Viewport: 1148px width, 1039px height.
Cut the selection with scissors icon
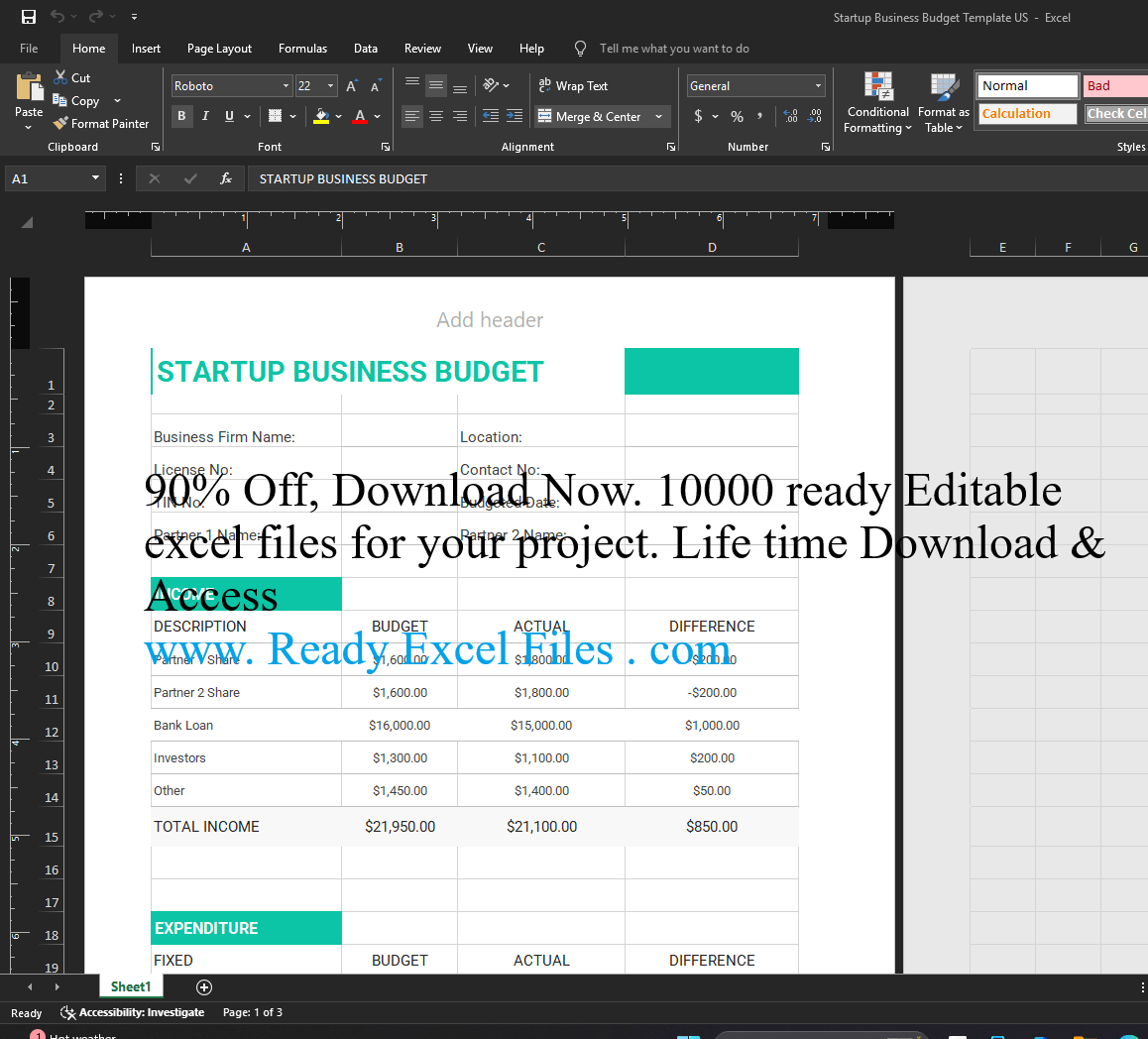(x=60, y=77)
